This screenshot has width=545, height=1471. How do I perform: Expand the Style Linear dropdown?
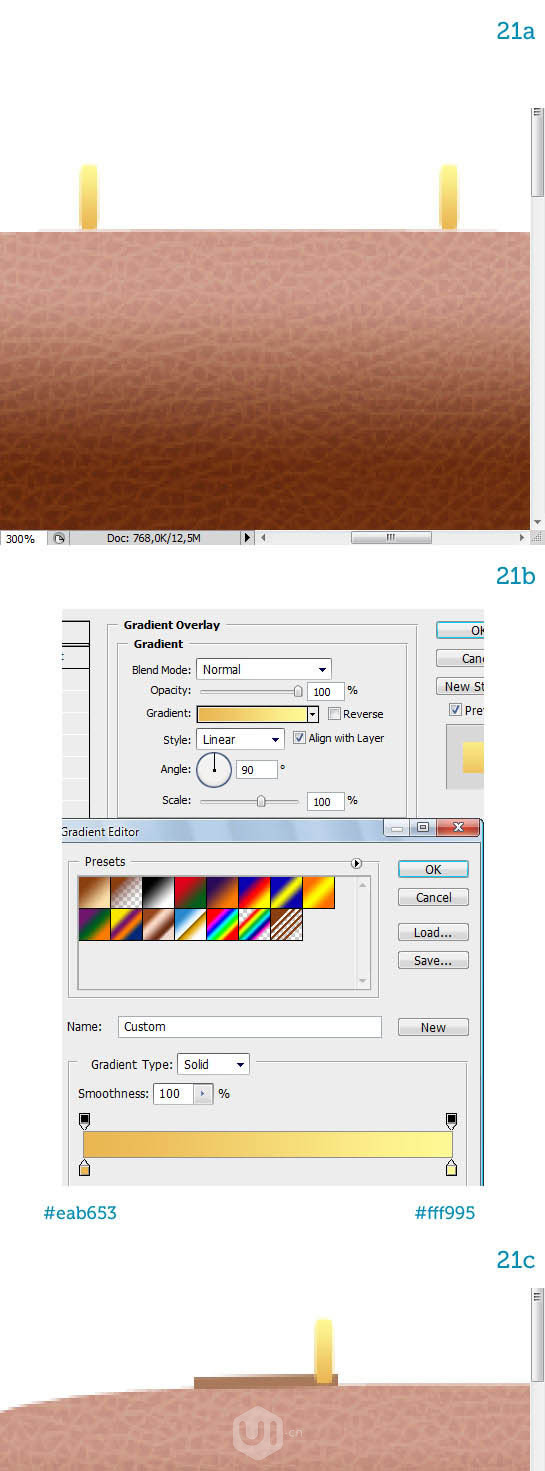[240, 739]
